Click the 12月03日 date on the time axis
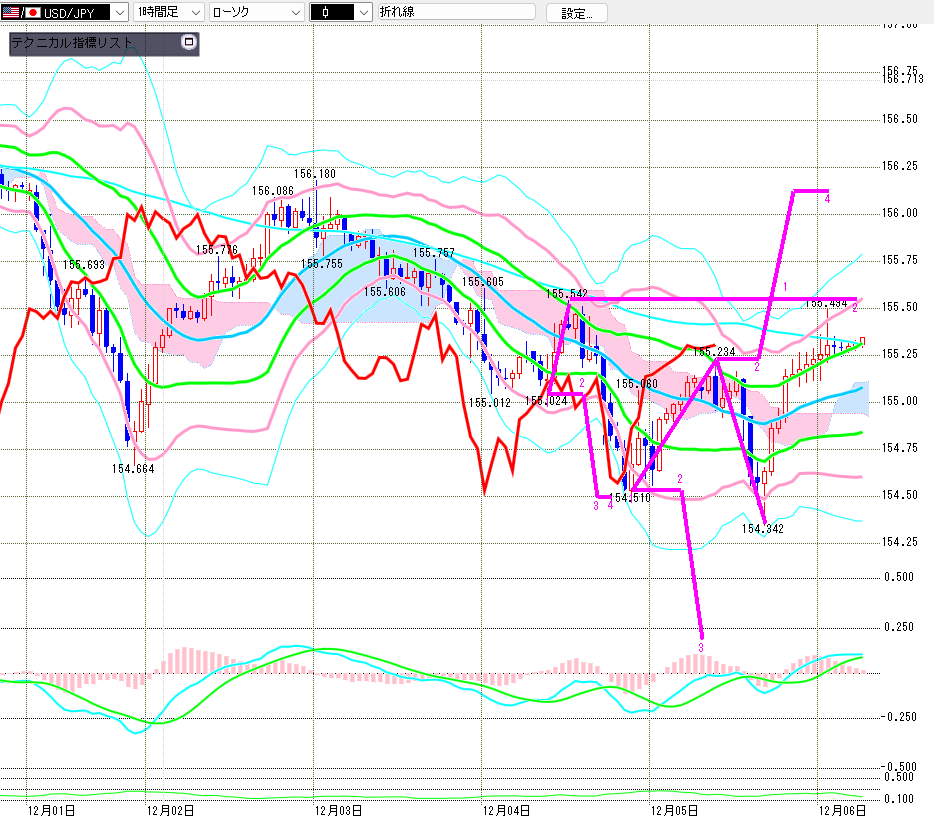934x821 pixels. [x=337, y=810]
